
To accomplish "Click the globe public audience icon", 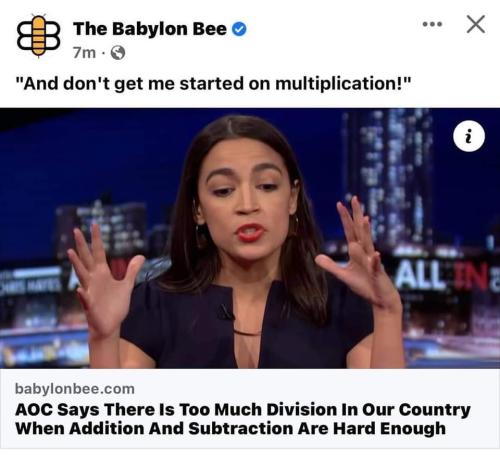I will click(x=118, y=53).
